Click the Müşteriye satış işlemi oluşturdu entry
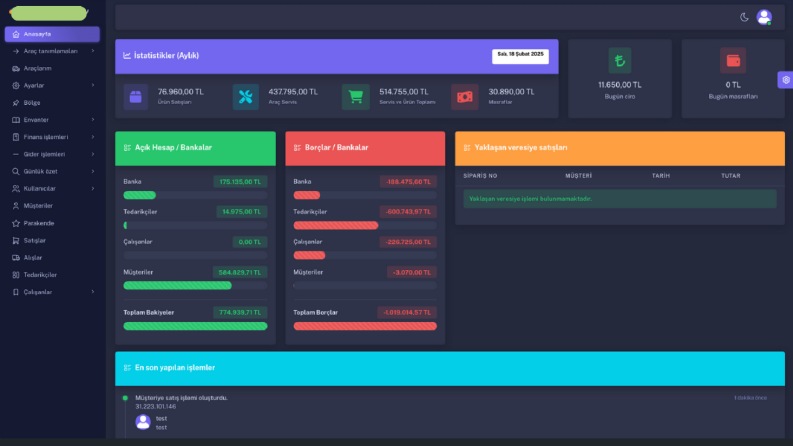Screen dimensions: 793x446 coord(182,398)
